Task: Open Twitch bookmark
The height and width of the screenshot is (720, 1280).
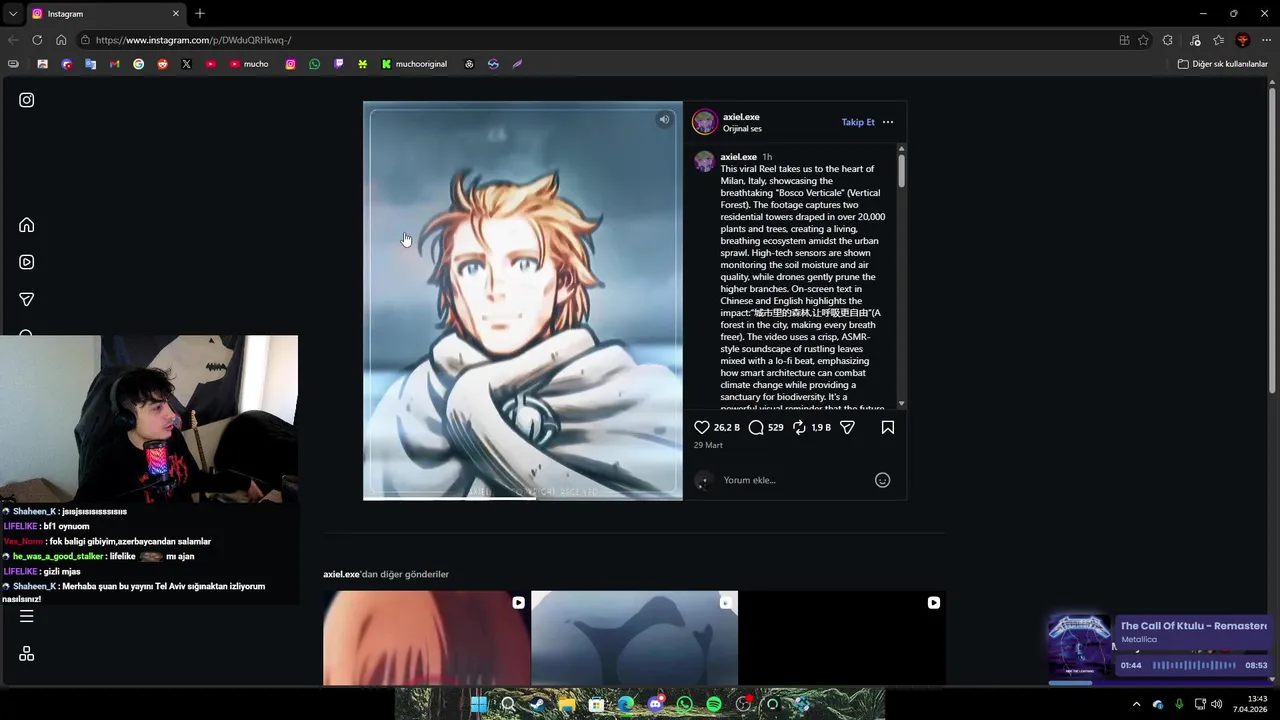Action: pyautogui.click(x=338, y=64)
